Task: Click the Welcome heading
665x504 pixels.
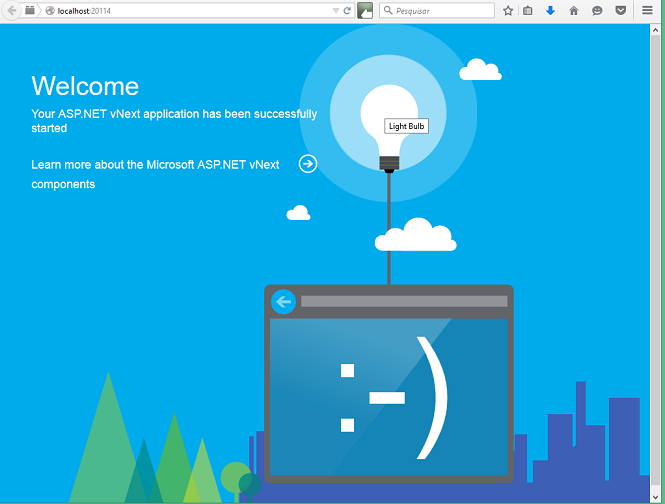Action: coord(85,86)
